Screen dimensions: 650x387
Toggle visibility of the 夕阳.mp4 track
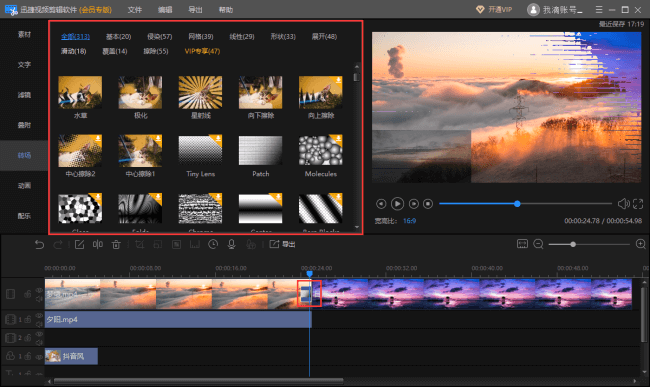39,316
